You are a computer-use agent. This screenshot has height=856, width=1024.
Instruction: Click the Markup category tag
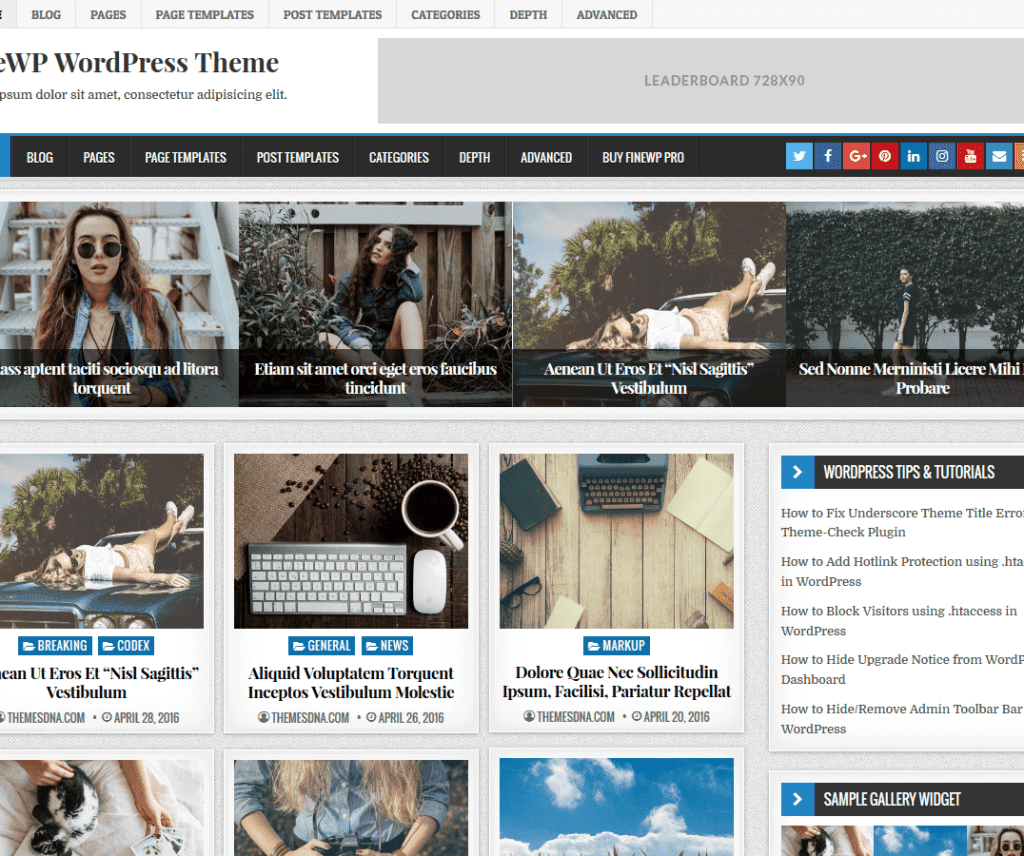click(616, 646)
